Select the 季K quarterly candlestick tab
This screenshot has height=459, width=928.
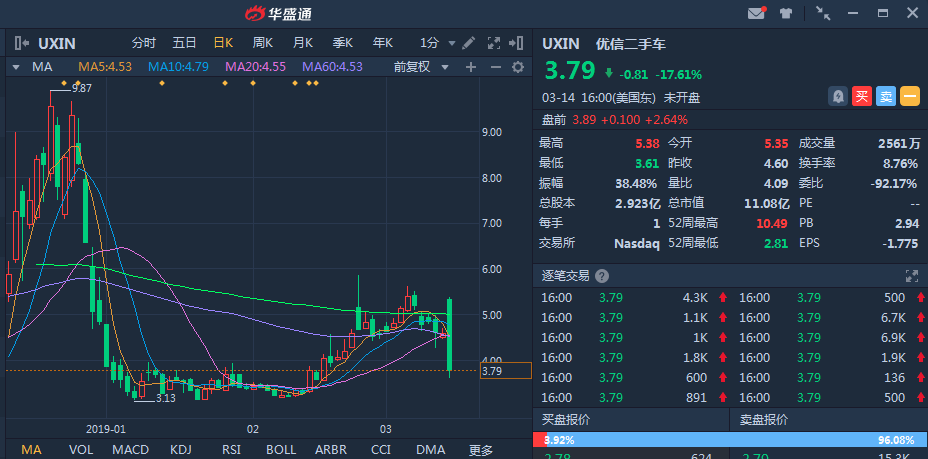(x=343, y=43)
